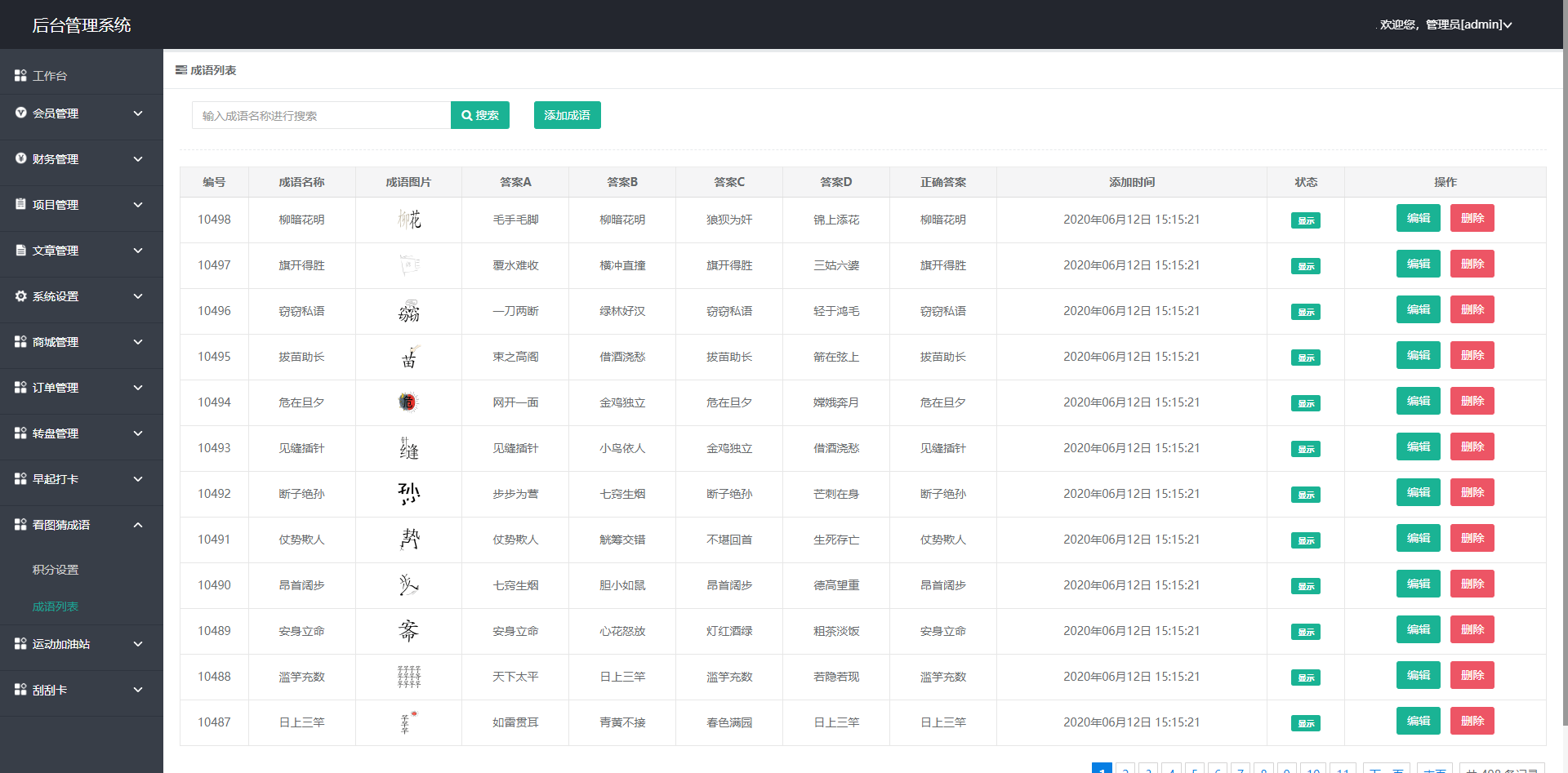Click the 会员管理 sidebar icon

click(x=20, y=113)
